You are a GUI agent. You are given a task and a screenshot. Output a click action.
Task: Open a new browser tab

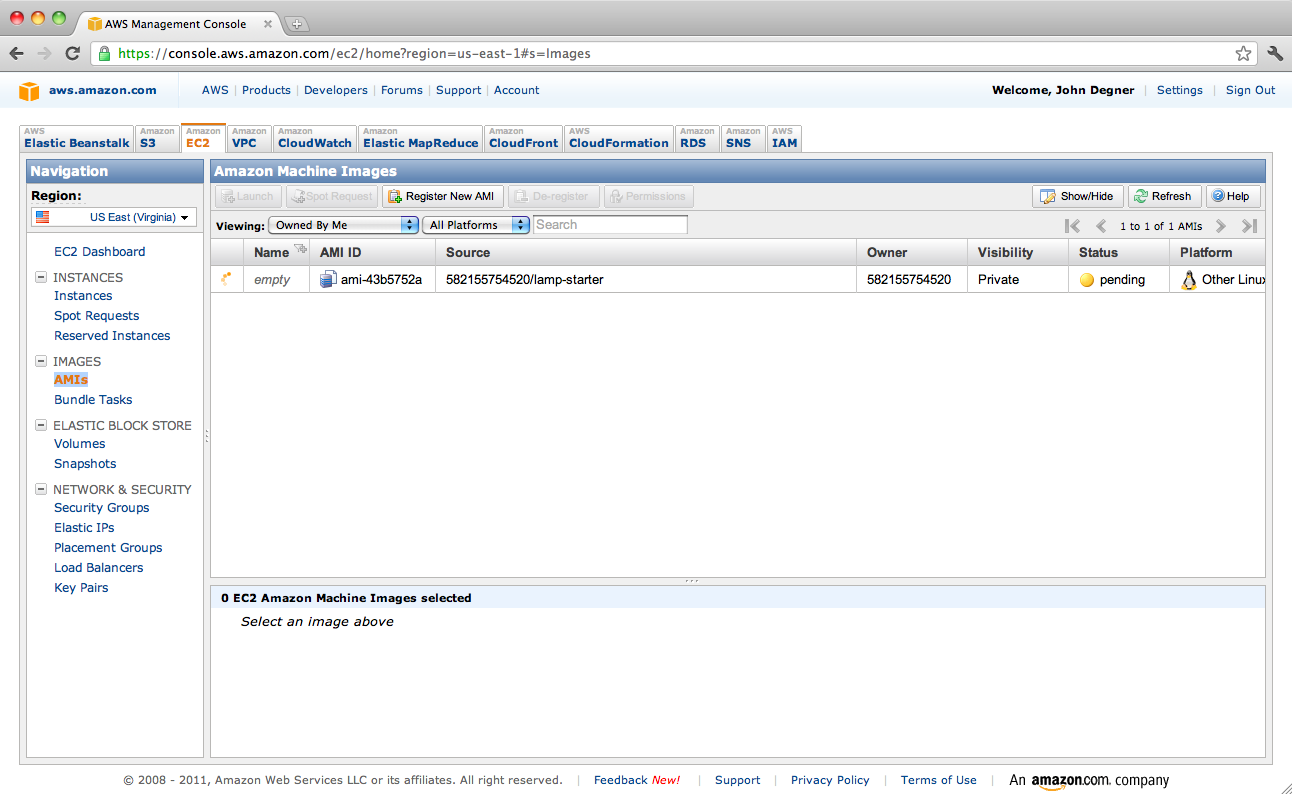[298, 23]
